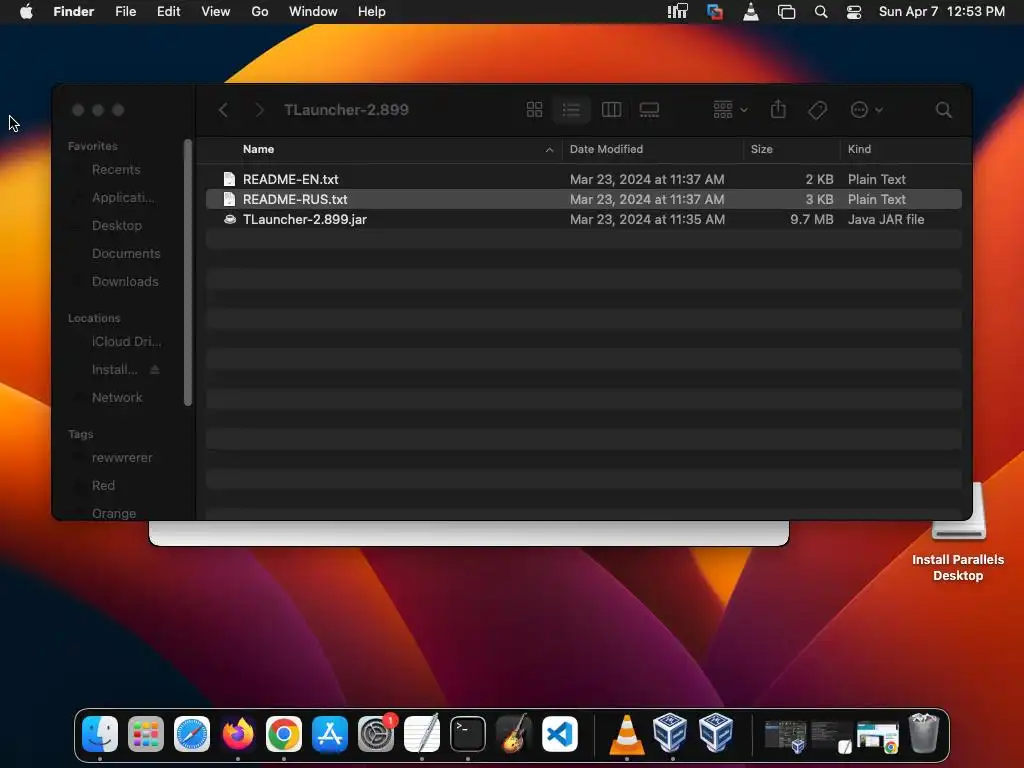Open Safari from the Dock
The height and width of the screenshot is (768, 1024).
point(192,734)
